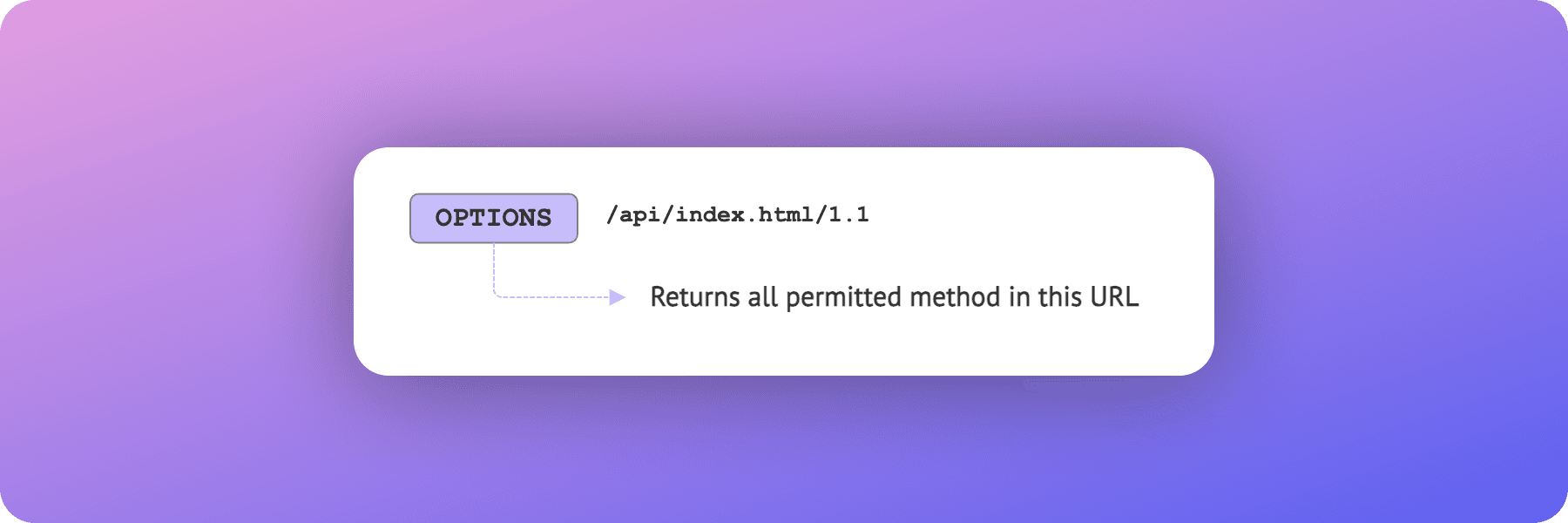Click the purple arrowhead pointing to description

(x=618, y=297)
